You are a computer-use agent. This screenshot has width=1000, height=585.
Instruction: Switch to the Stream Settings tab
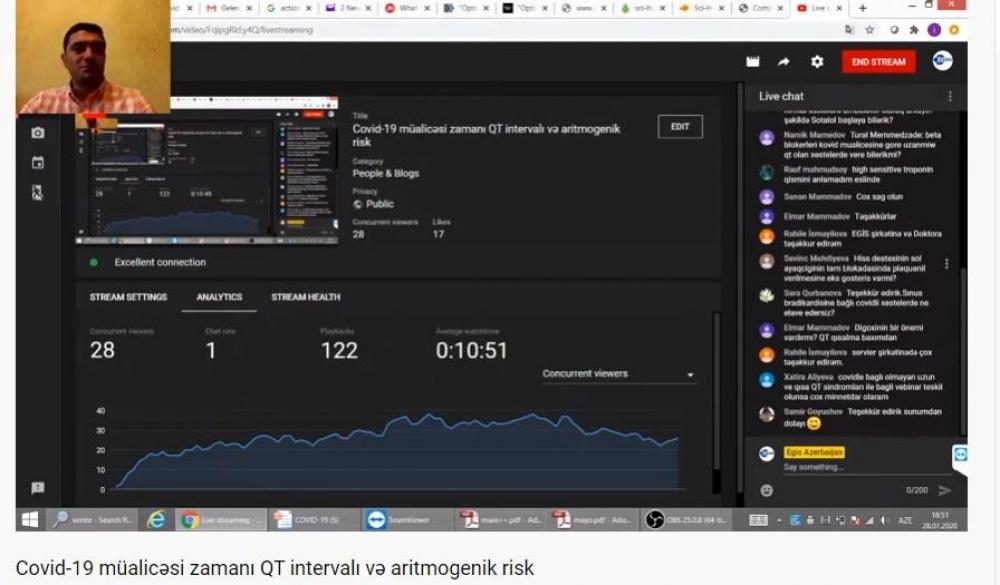point(128,297)
